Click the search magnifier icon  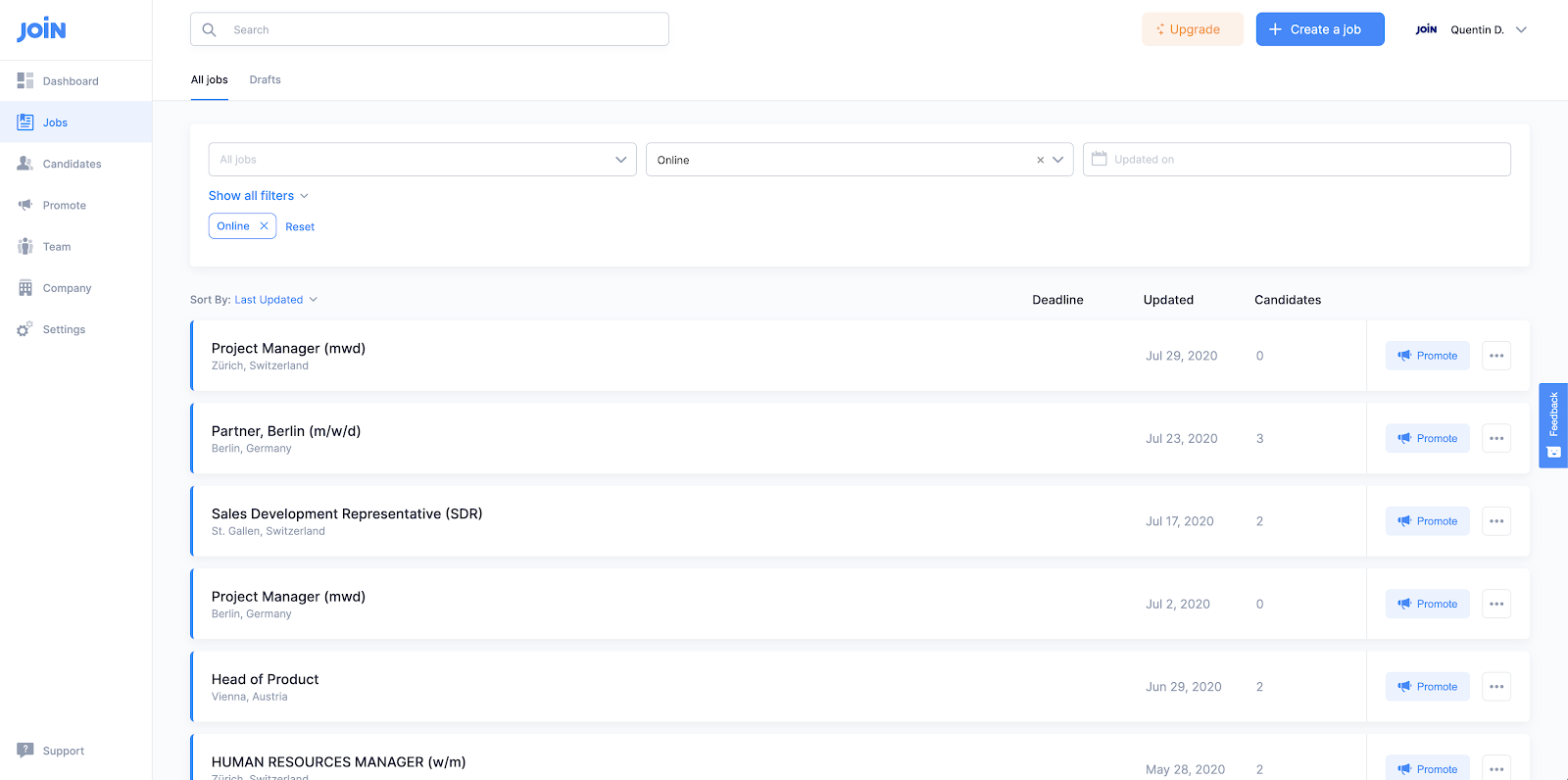(209, 29)
